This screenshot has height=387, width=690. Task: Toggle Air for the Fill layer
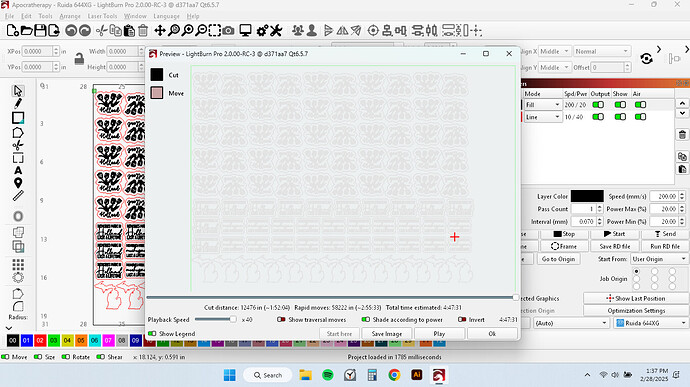click(640, 105)
